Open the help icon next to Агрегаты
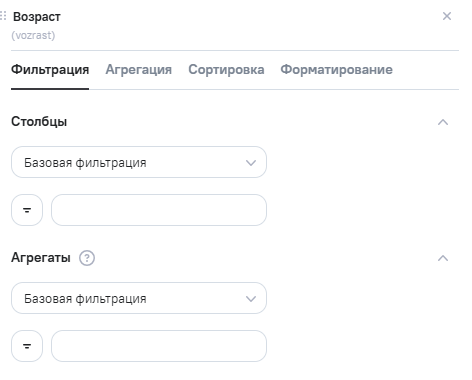 [87, 258]
